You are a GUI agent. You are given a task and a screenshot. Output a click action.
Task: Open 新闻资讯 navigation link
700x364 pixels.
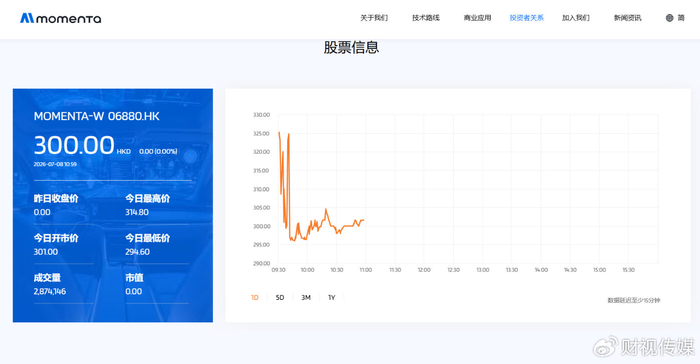pos(627,18)
